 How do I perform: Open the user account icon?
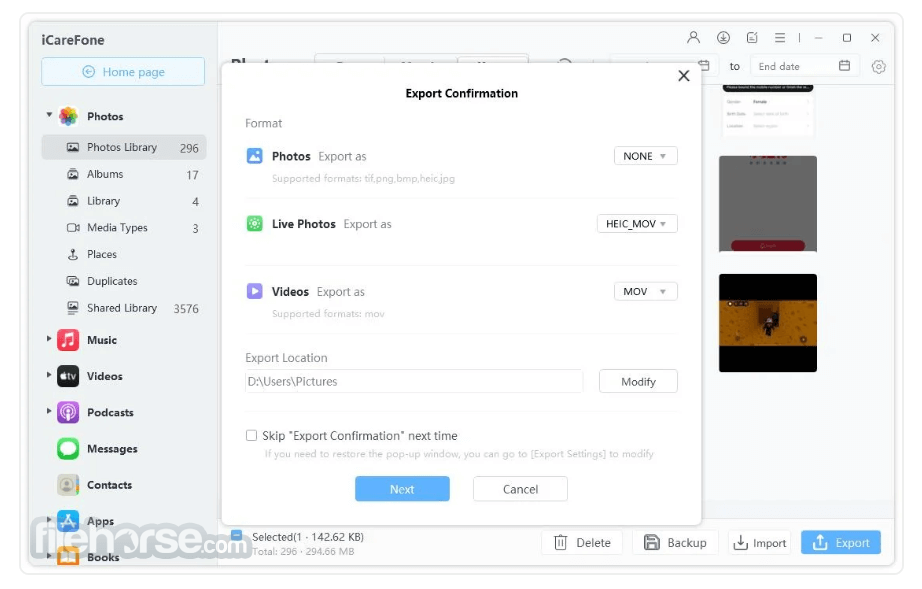pos(693,38)
